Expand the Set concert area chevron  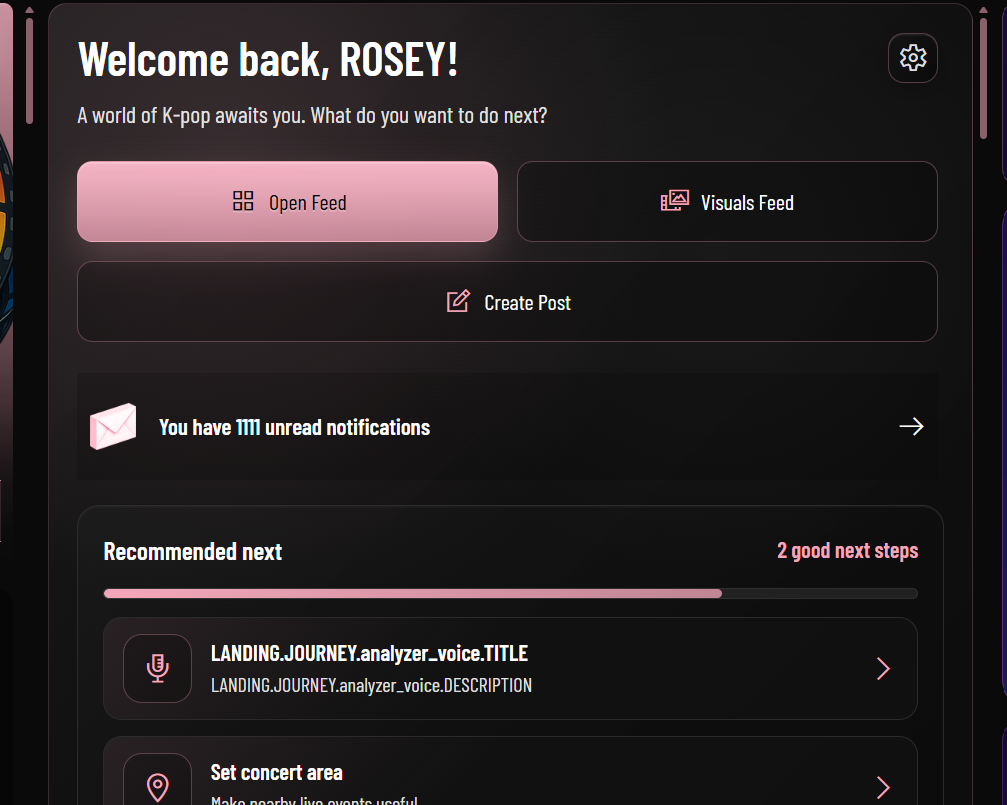[x=884, y=787]
